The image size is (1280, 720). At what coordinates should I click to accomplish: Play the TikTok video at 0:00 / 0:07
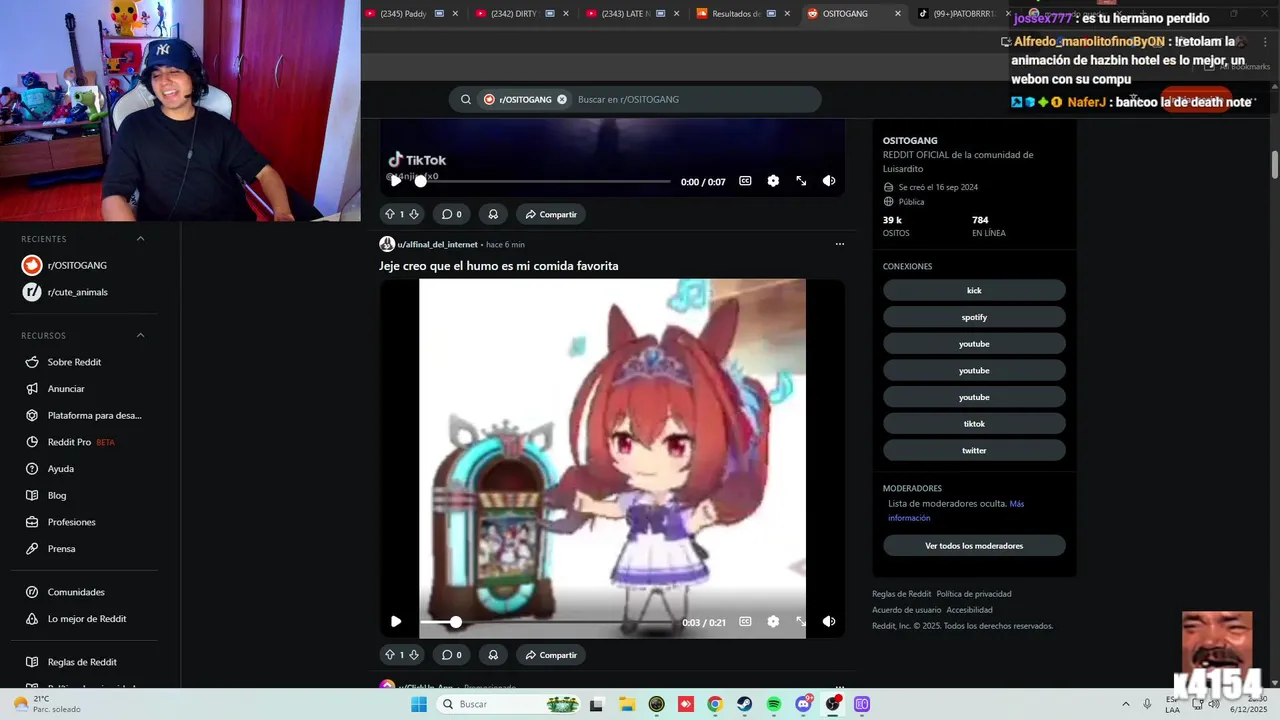396,181
